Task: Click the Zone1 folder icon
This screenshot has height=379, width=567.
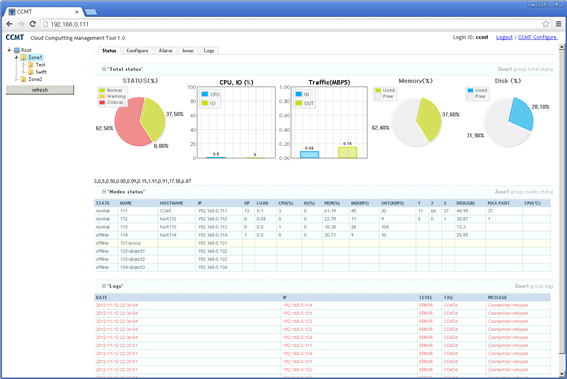Action: pos(24,58)
